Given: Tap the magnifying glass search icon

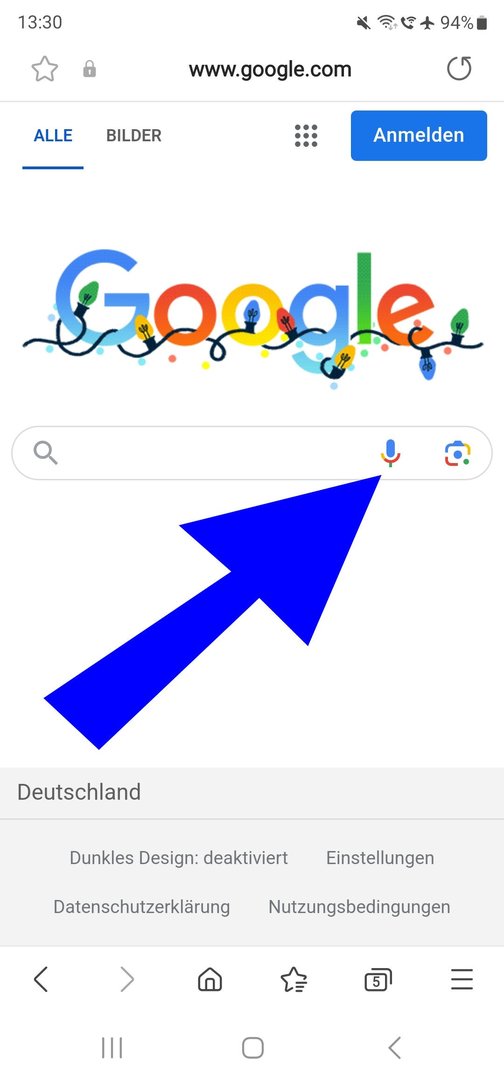Looking at the screenshot, I should pos(45,453).
